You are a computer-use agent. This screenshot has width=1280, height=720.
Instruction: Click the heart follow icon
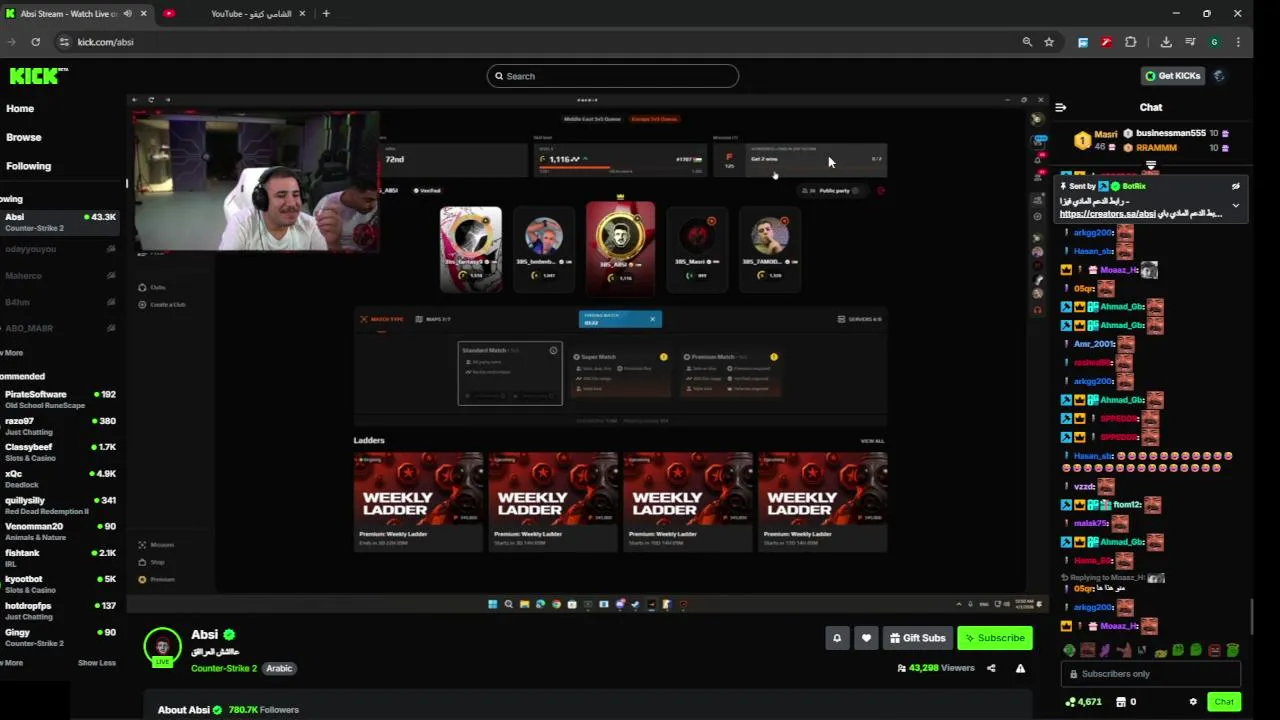[866, 638]
